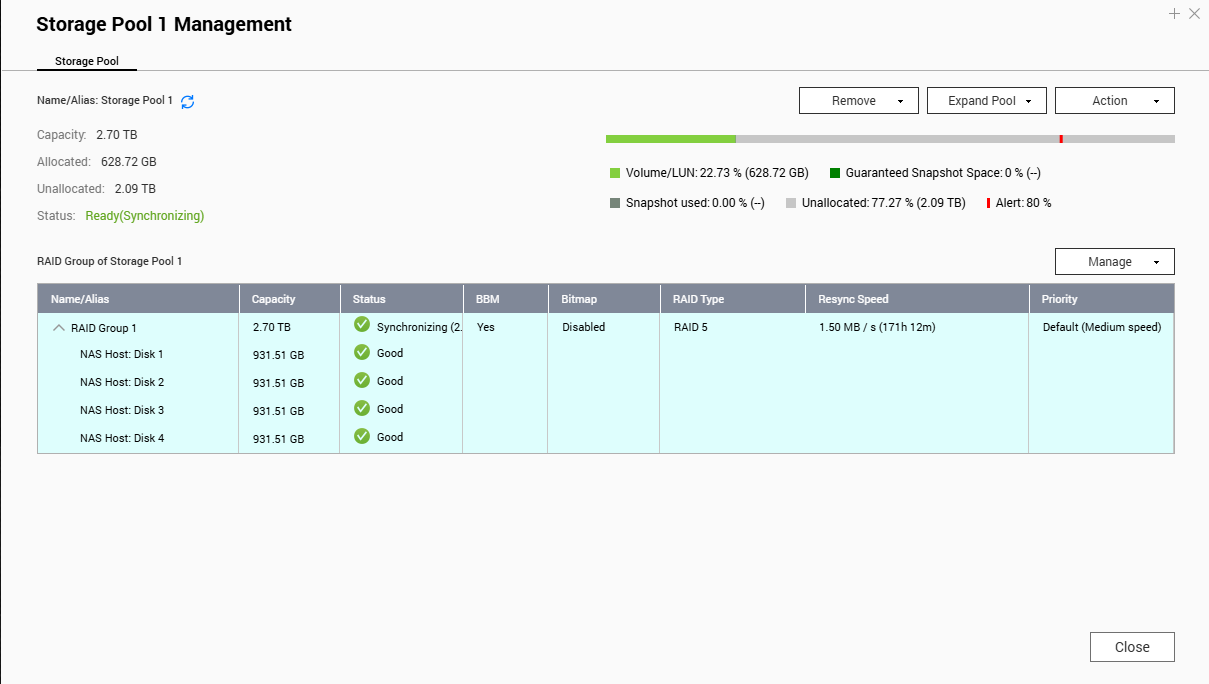Click the Good status icon for Disk 2
This screenshot has height=684, width=1209.
pyautogui.click(x=362, y=381)
